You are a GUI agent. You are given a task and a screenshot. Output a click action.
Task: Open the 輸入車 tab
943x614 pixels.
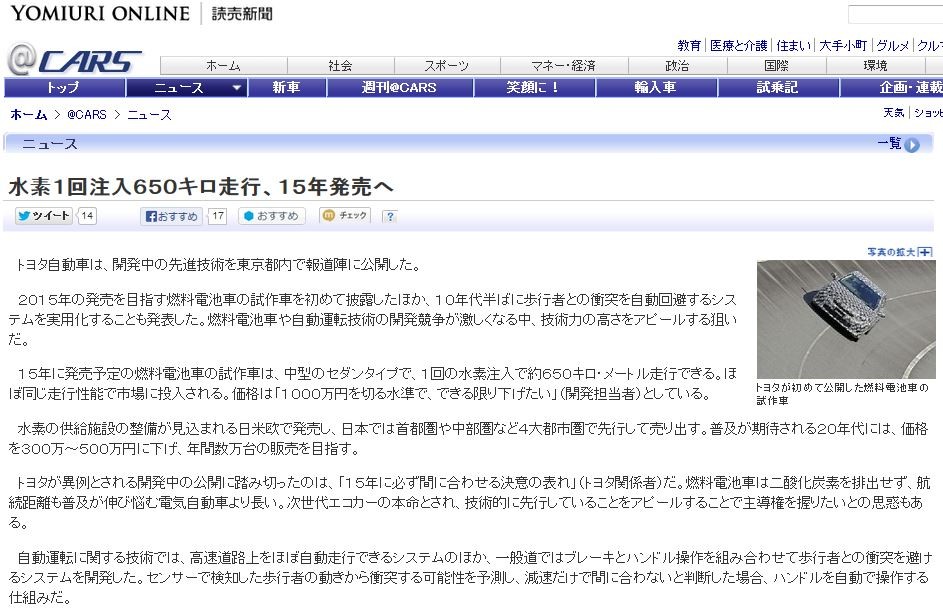coord(656,88)
